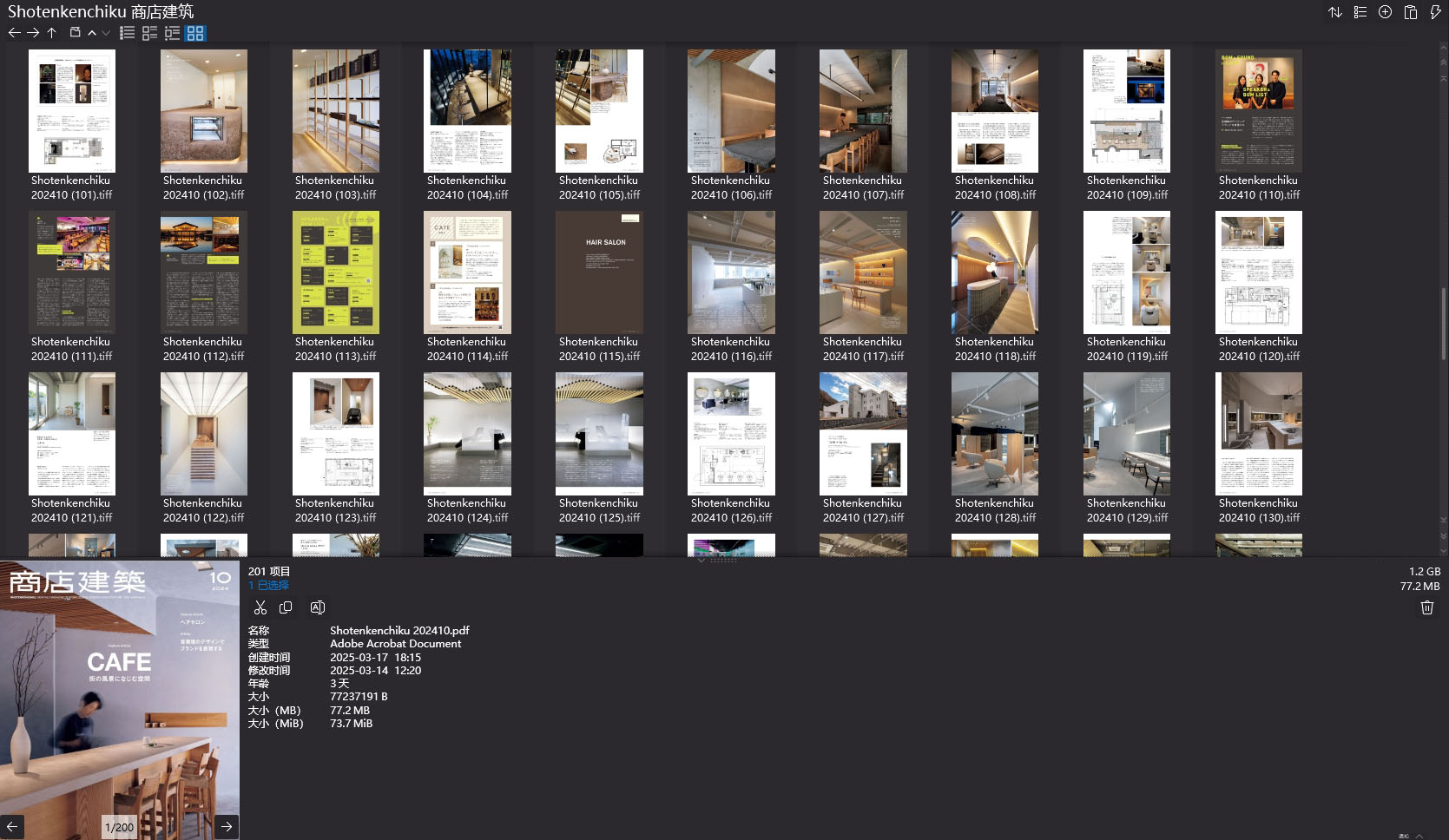Open the quick actions lightning icon
This screenshot has height=840, width=1449.
coord(1434,12)
